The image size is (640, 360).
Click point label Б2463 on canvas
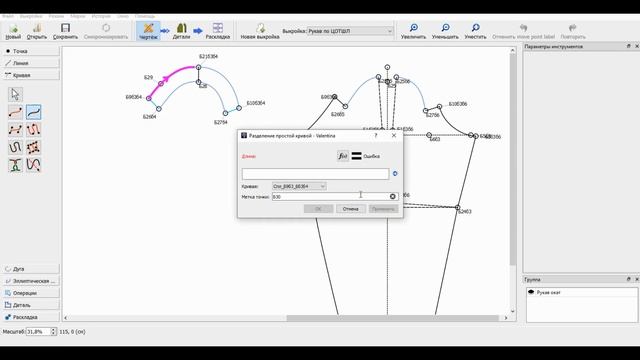coord(465,211)
